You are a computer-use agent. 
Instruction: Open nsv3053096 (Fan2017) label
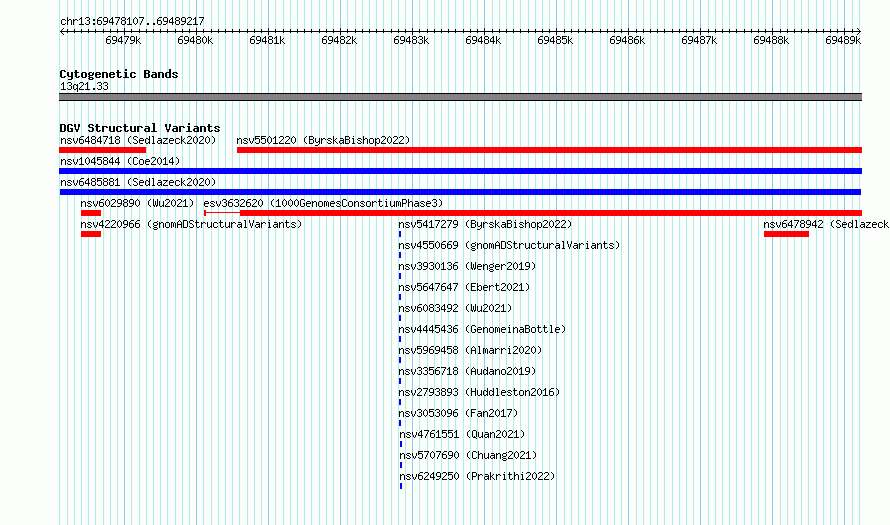click(x=458, y=413)
